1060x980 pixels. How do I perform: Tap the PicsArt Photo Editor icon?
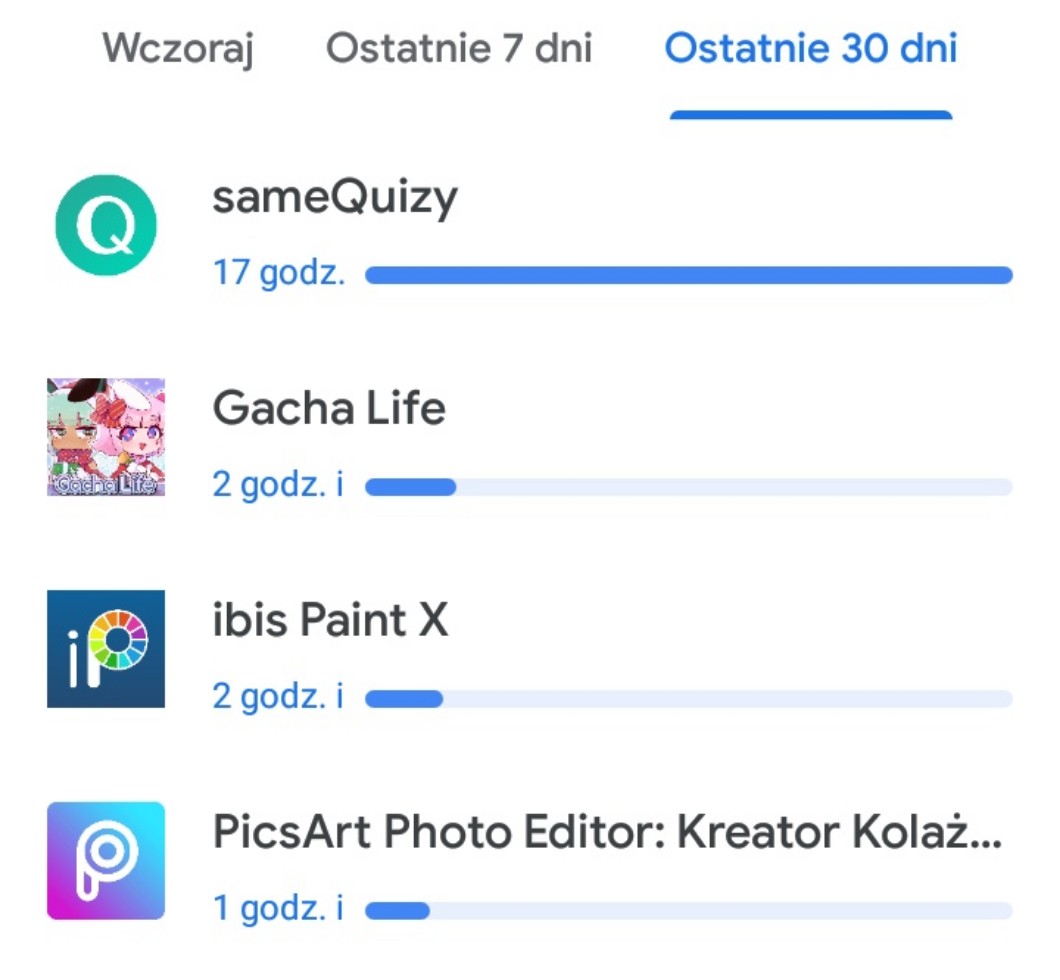(x=106, y=860)
